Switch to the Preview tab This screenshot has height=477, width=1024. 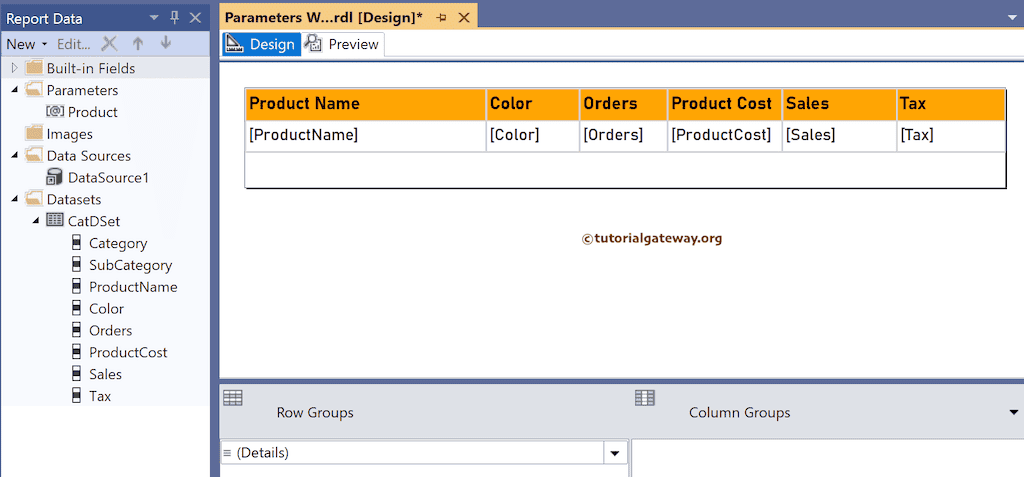(343, 44)
